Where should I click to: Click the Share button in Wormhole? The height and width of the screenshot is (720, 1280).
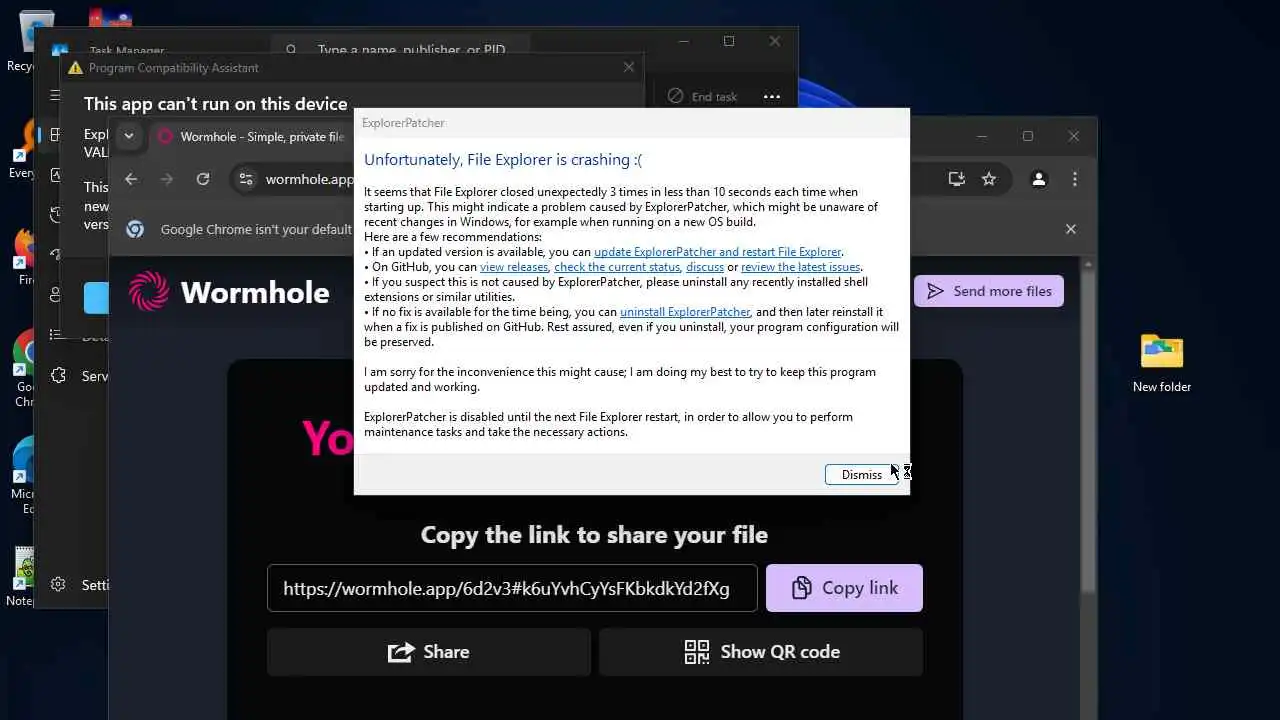(x=429, y=652)
